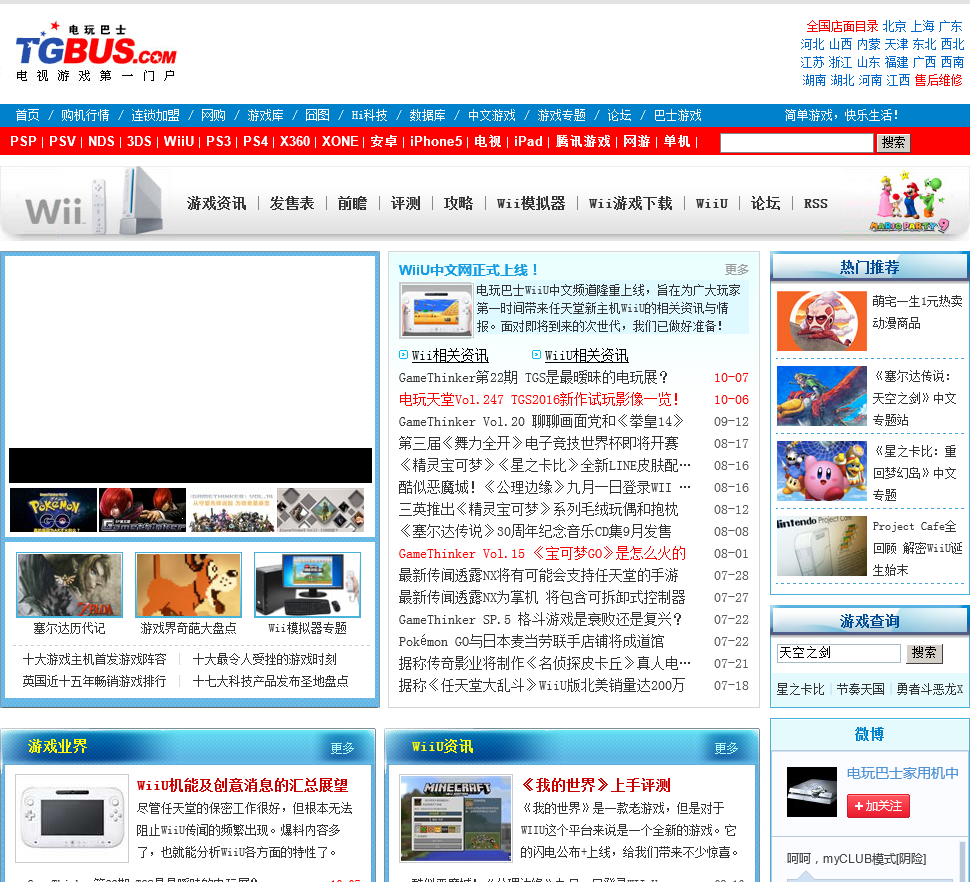Open the Wii游戏下载 tab in Wii menu
Viewport: 970px width, 882px height.
point(630,203)
